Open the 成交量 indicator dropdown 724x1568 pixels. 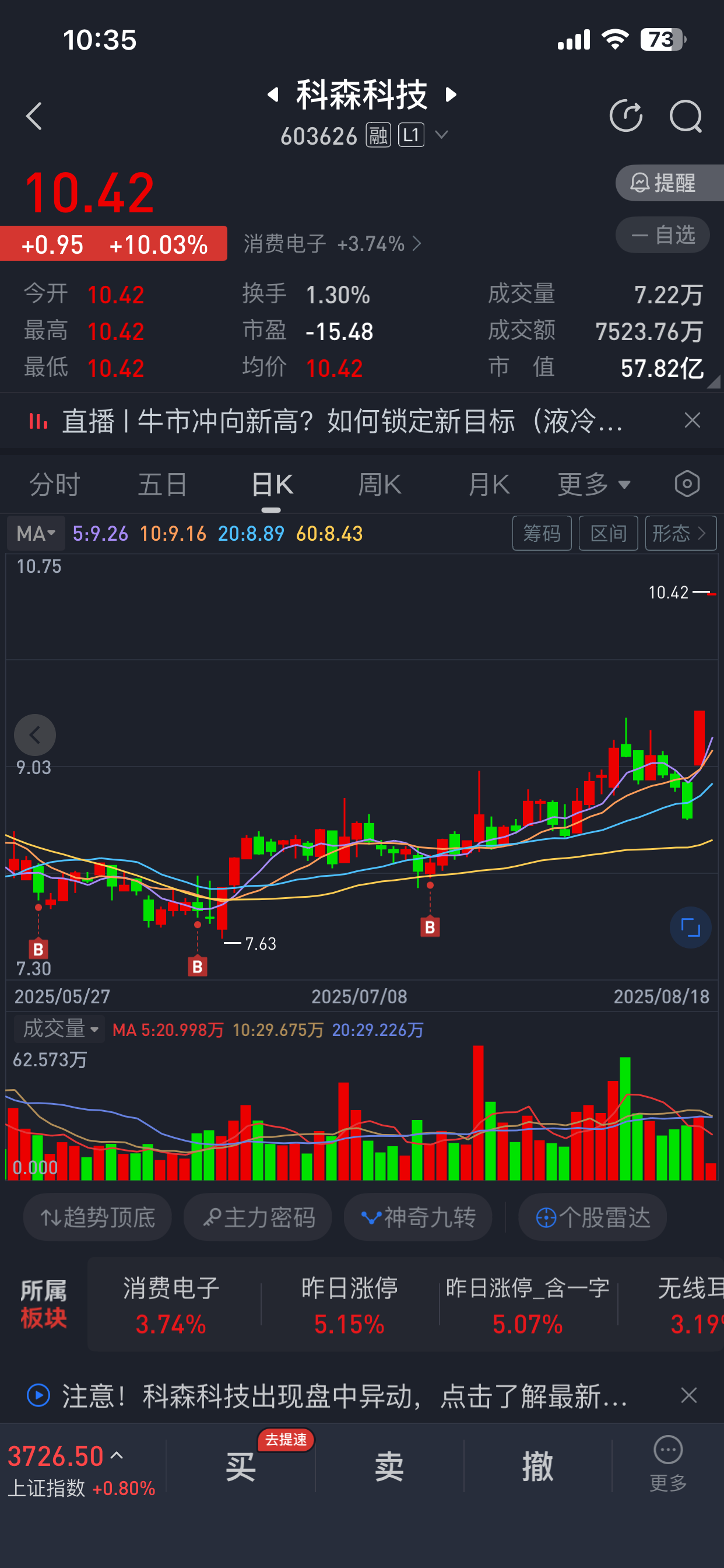coord(59,1028)
